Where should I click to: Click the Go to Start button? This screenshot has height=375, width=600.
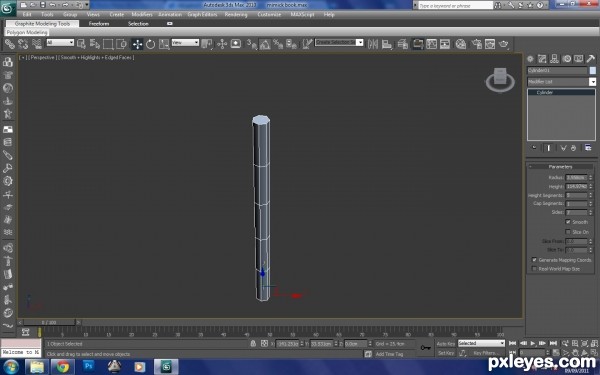point(512,343)
